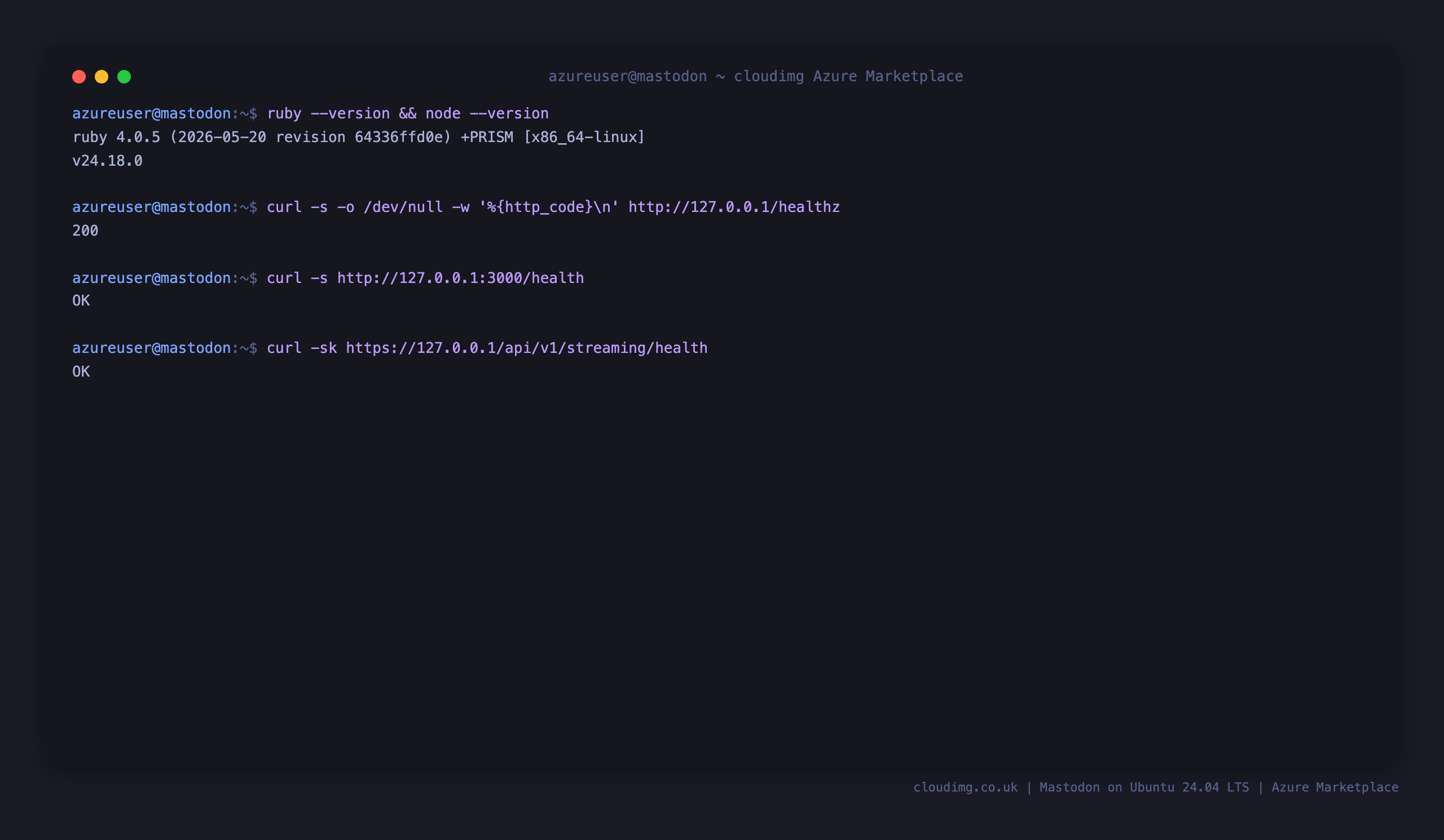This screenshot has width=1444, height=840.
Task: Click the curl command ending in '/healthz'
Action: coord(553,207)
